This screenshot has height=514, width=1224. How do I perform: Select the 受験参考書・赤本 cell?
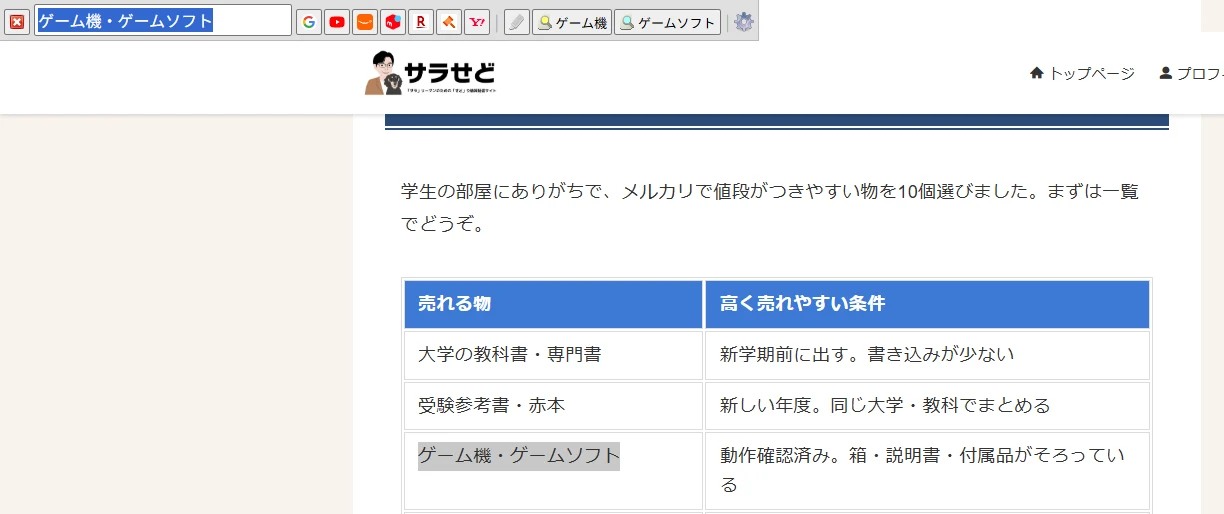(553, 406)
